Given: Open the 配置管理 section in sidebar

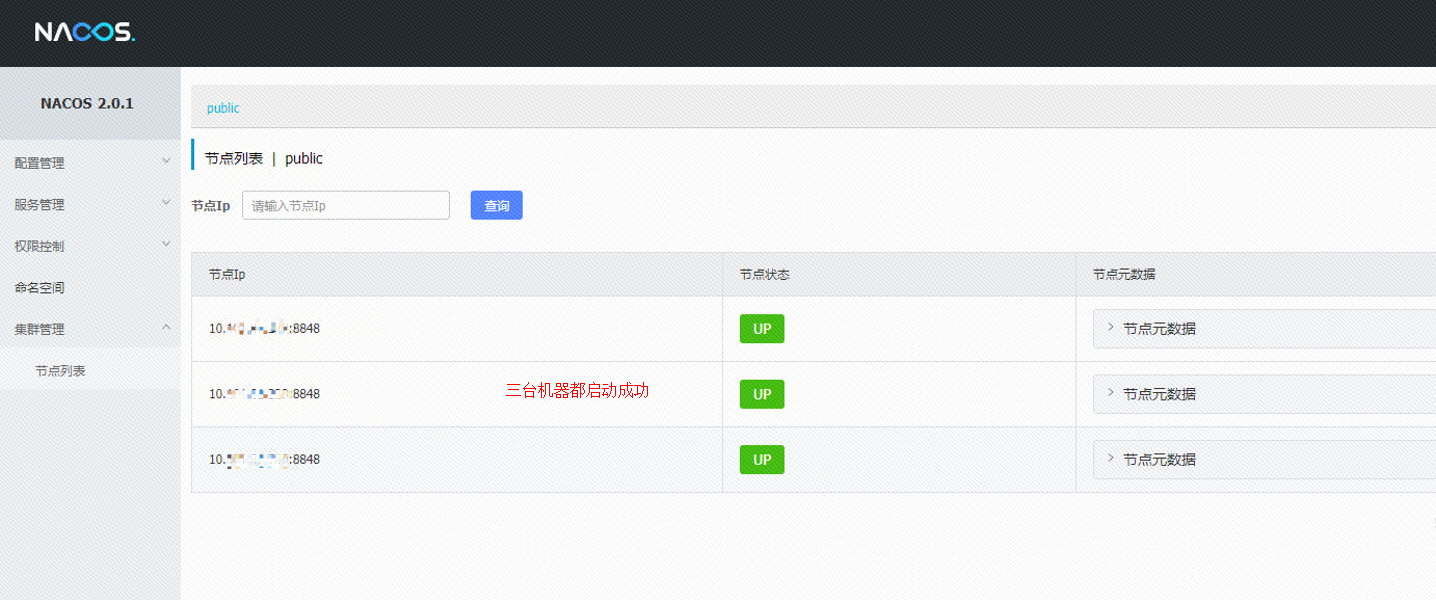Looking at the screenshot, I should pyautogui.click(x=38, y=162).
